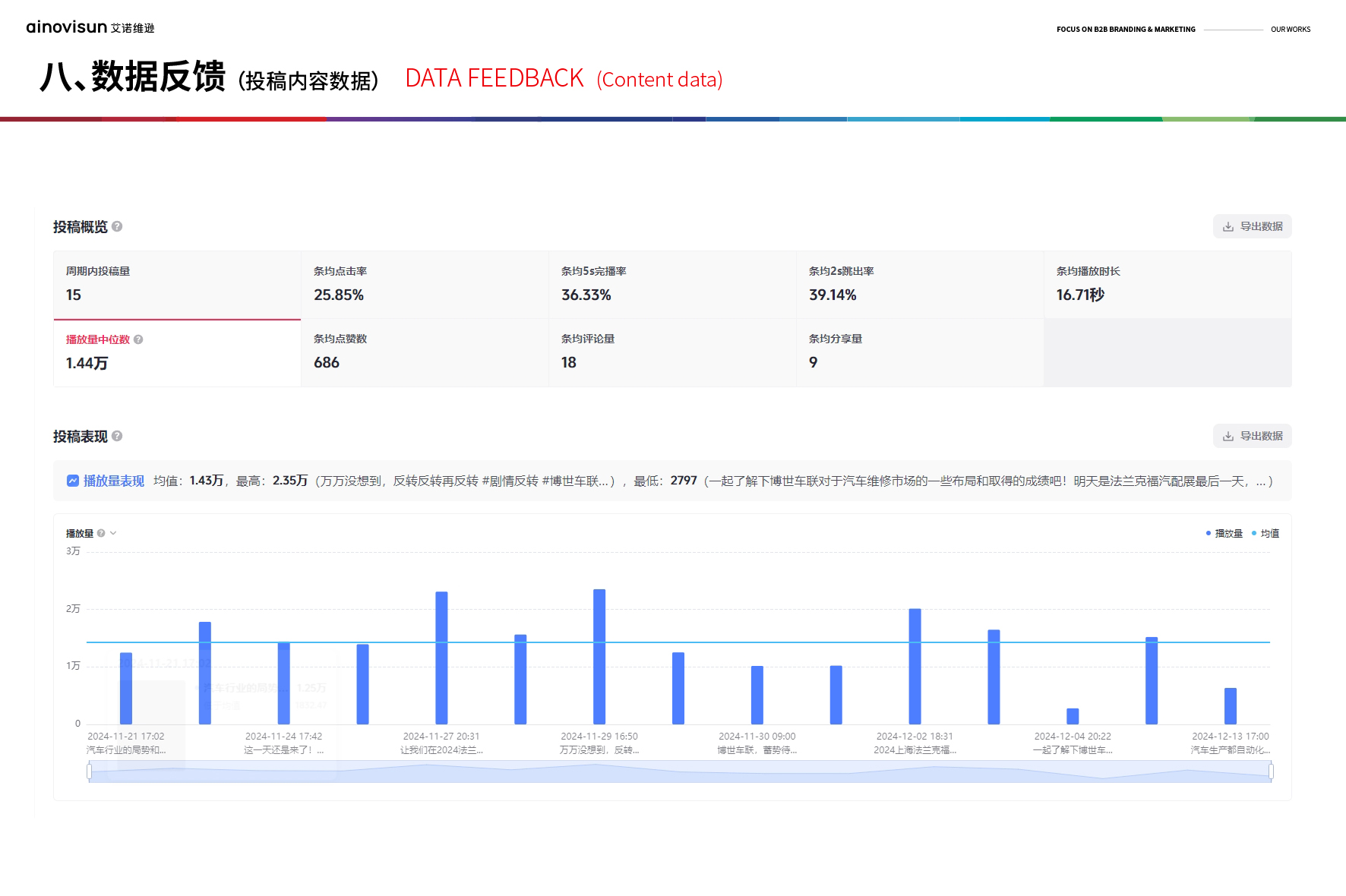The width and height of the screenshot is (1346, 896).
Task: Expand the 播放量 metric dropdown chevron
Action: 113,533
